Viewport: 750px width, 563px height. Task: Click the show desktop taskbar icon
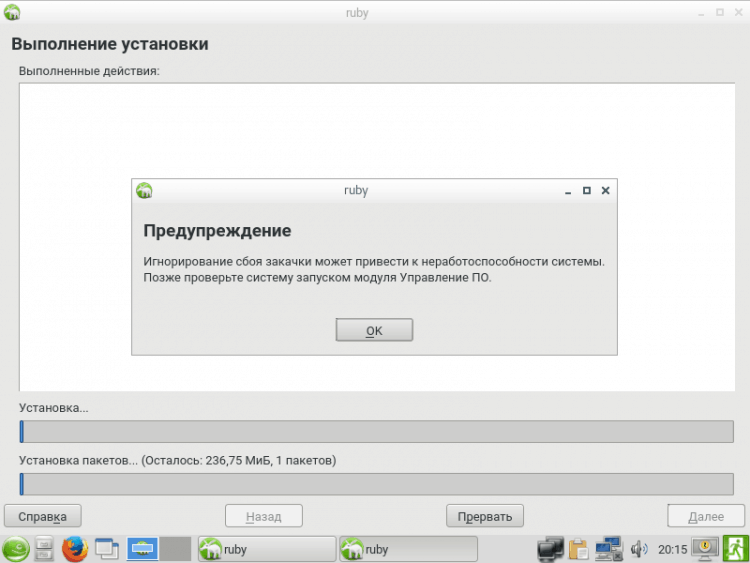click(142, 549)
